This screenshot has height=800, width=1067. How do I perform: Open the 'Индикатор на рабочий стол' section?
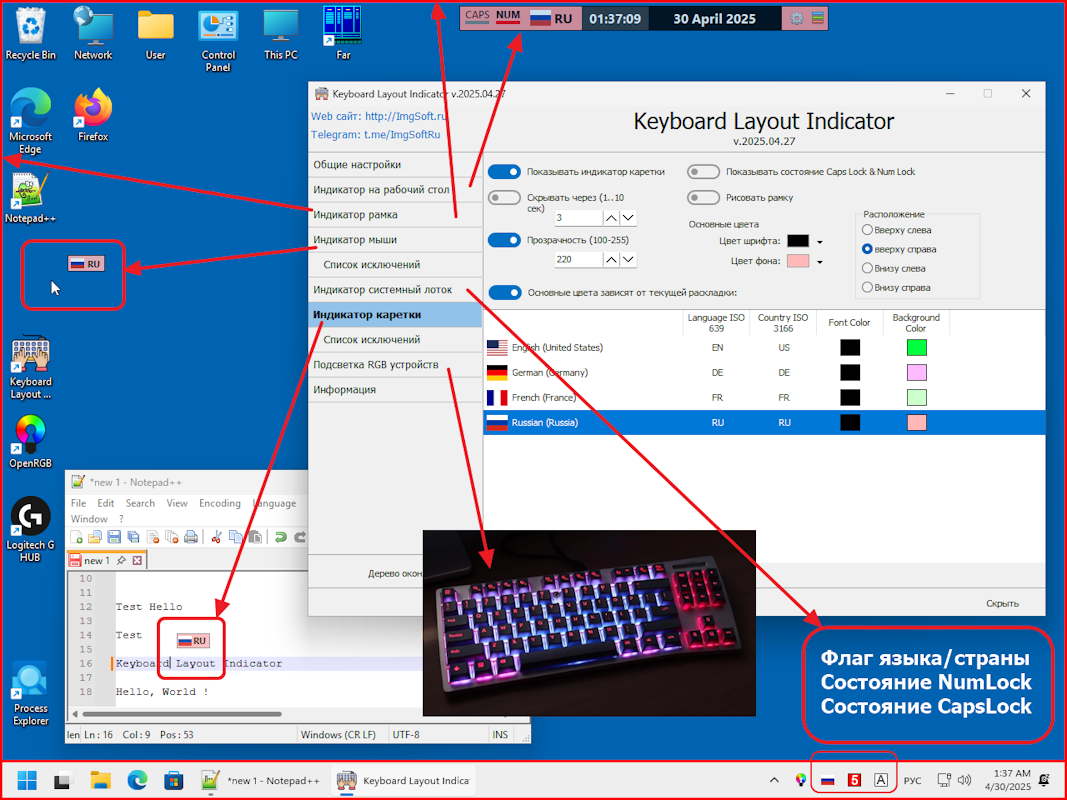395,190
